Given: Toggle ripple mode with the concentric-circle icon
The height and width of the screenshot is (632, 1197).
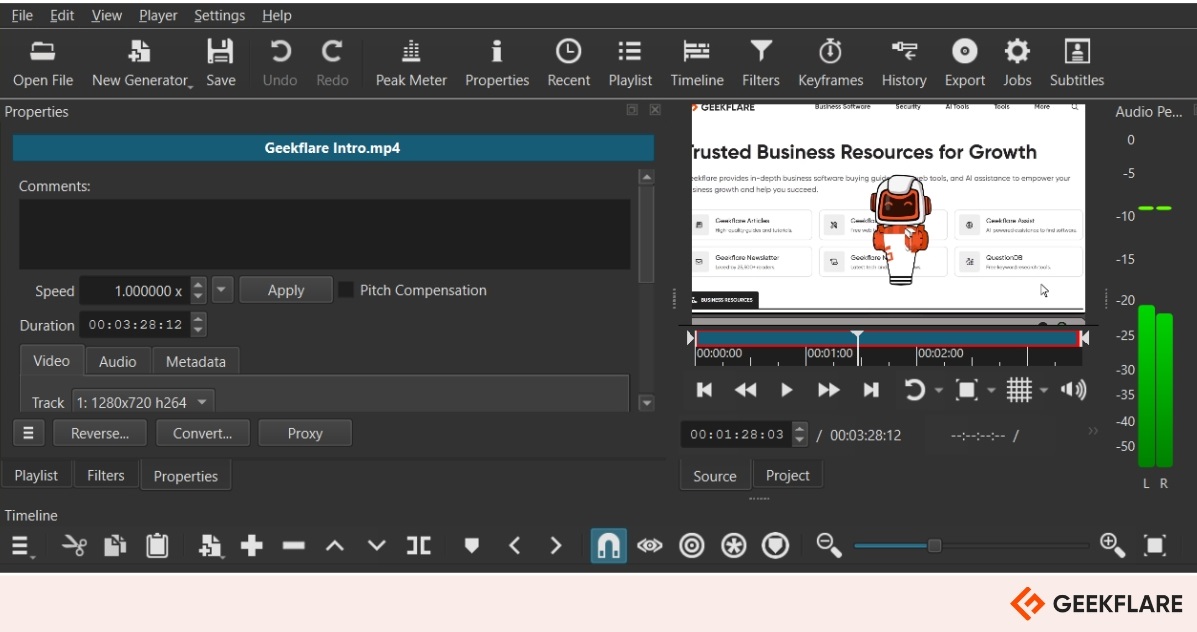Looking at the screenshot, I should point(692,546).
